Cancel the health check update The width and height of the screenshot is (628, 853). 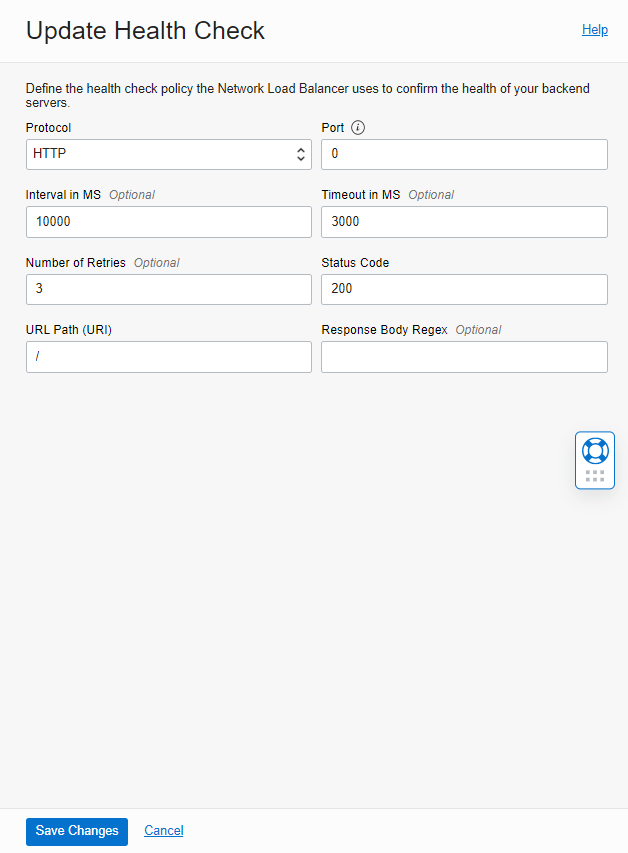[x=164, y=831]
